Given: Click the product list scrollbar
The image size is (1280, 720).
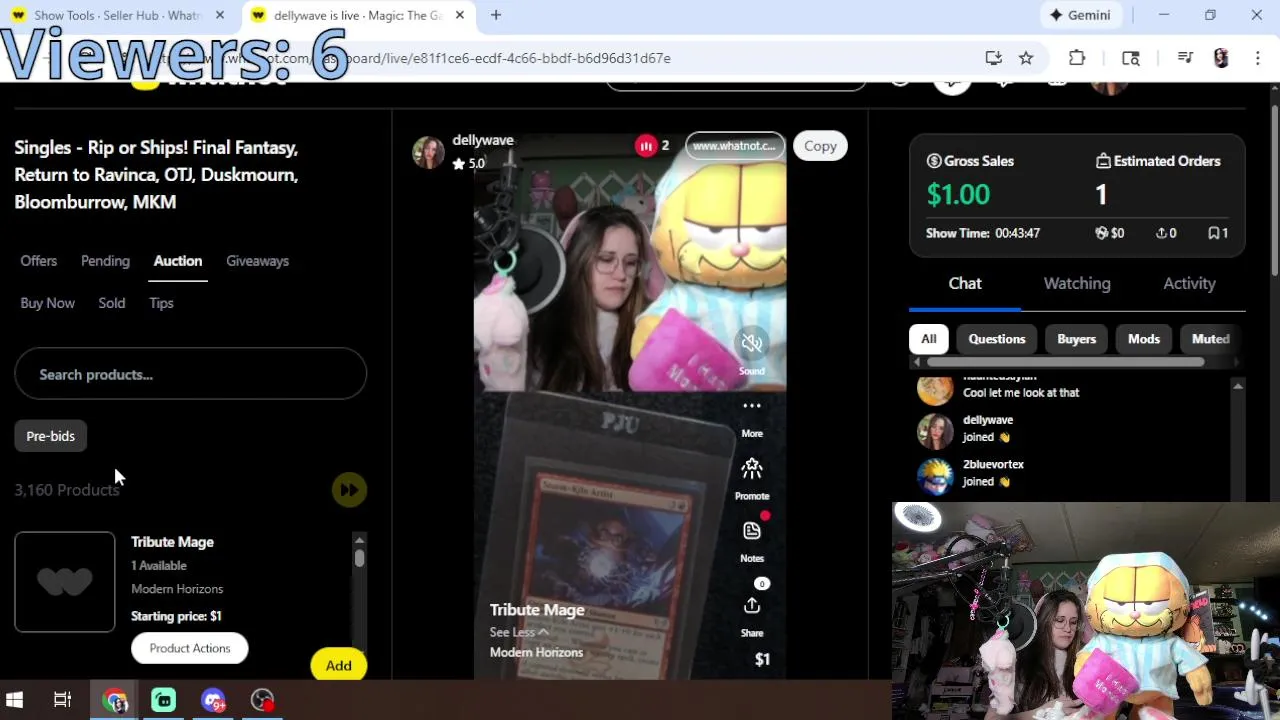Looking at the screenshot, I should tap(359, 557).
